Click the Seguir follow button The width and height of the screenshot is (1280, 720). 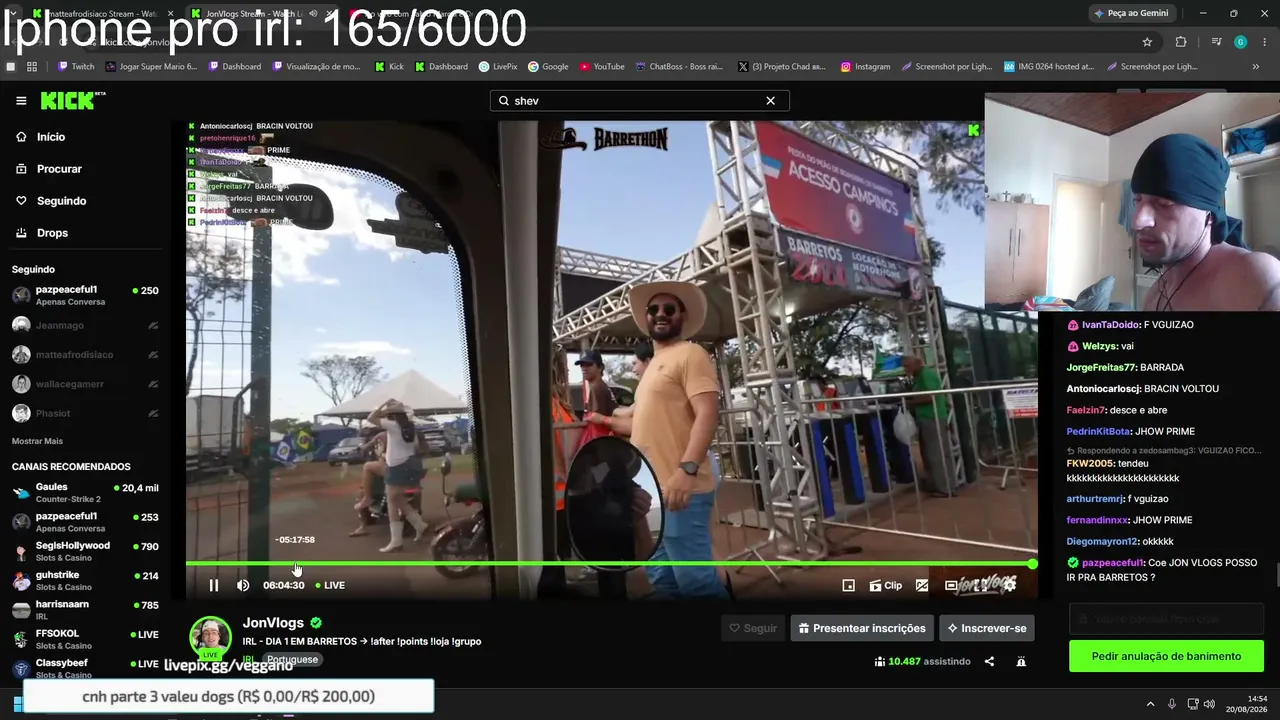tap(753, 628)
